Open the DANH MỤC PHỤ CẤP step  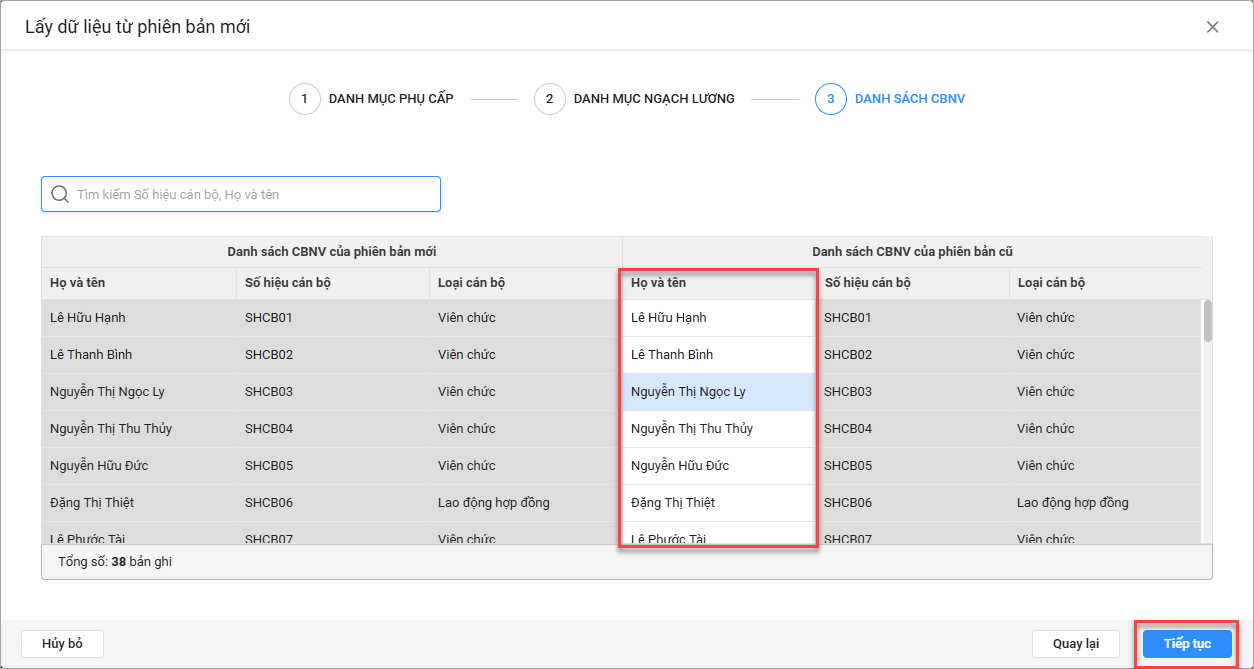click(390, 99)
